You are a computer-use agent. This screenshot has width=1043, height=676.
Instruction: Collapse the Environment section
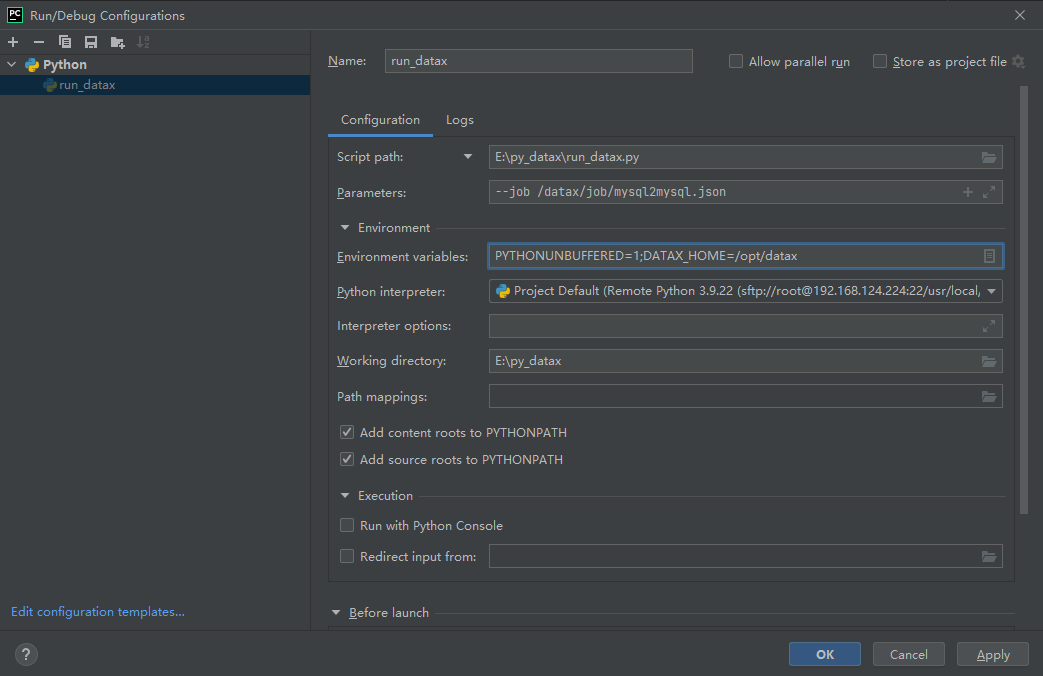(x=346, y=228)
